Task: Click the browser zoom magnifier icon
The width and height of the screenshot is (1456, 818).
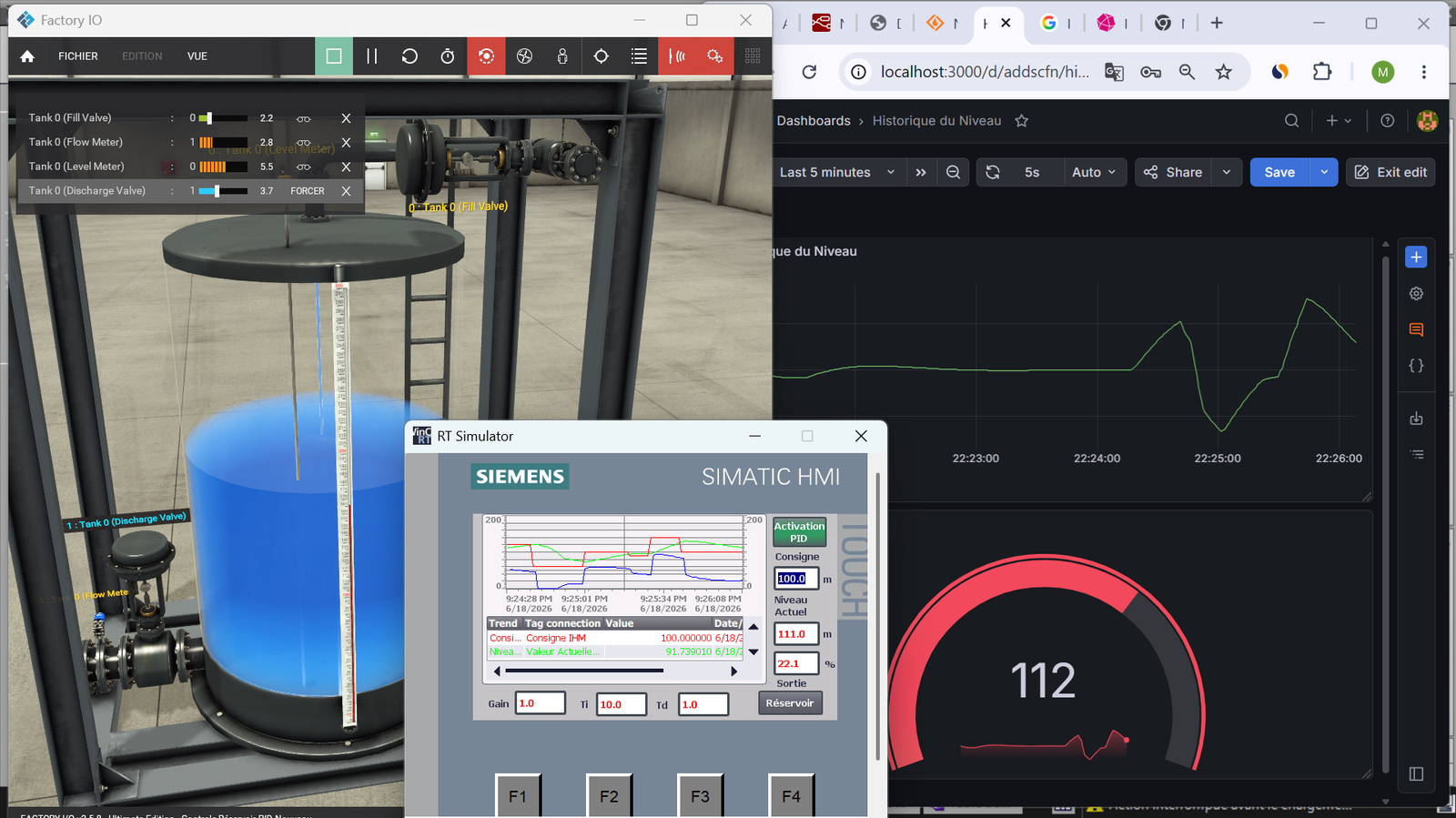Action: tap(1187, 72)
